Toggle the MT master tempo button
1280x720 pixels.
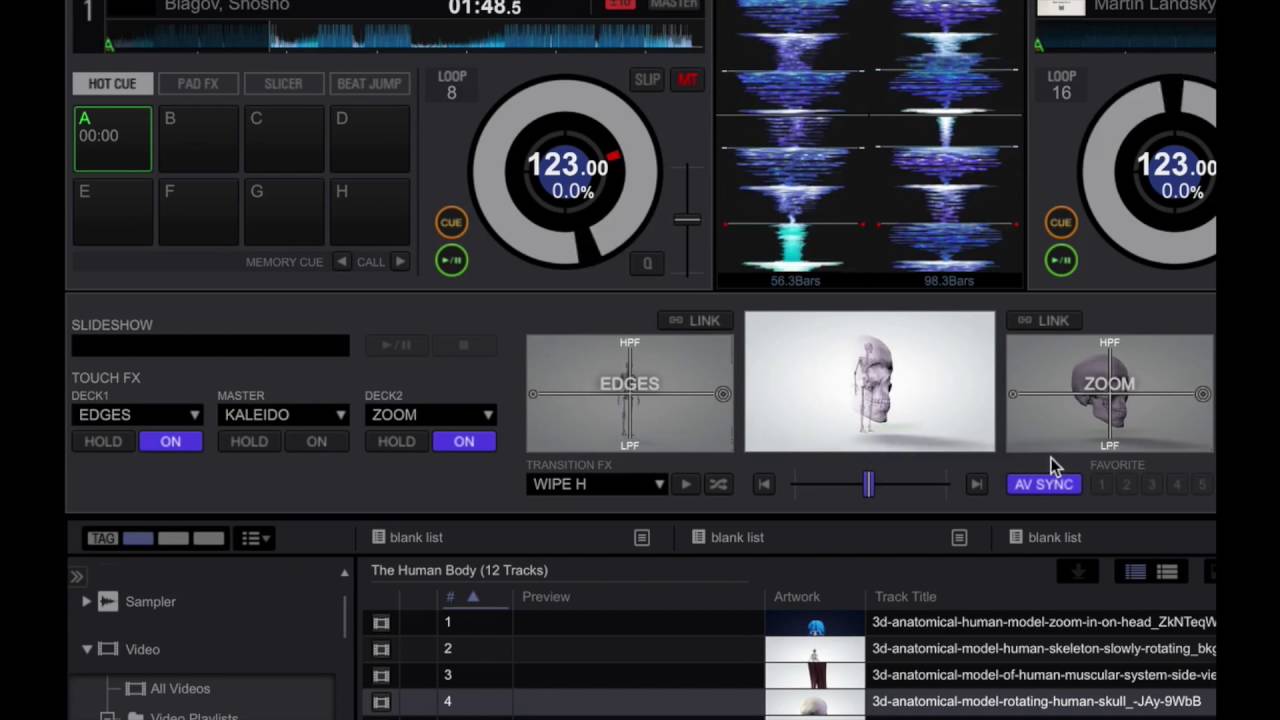point(687,80)
